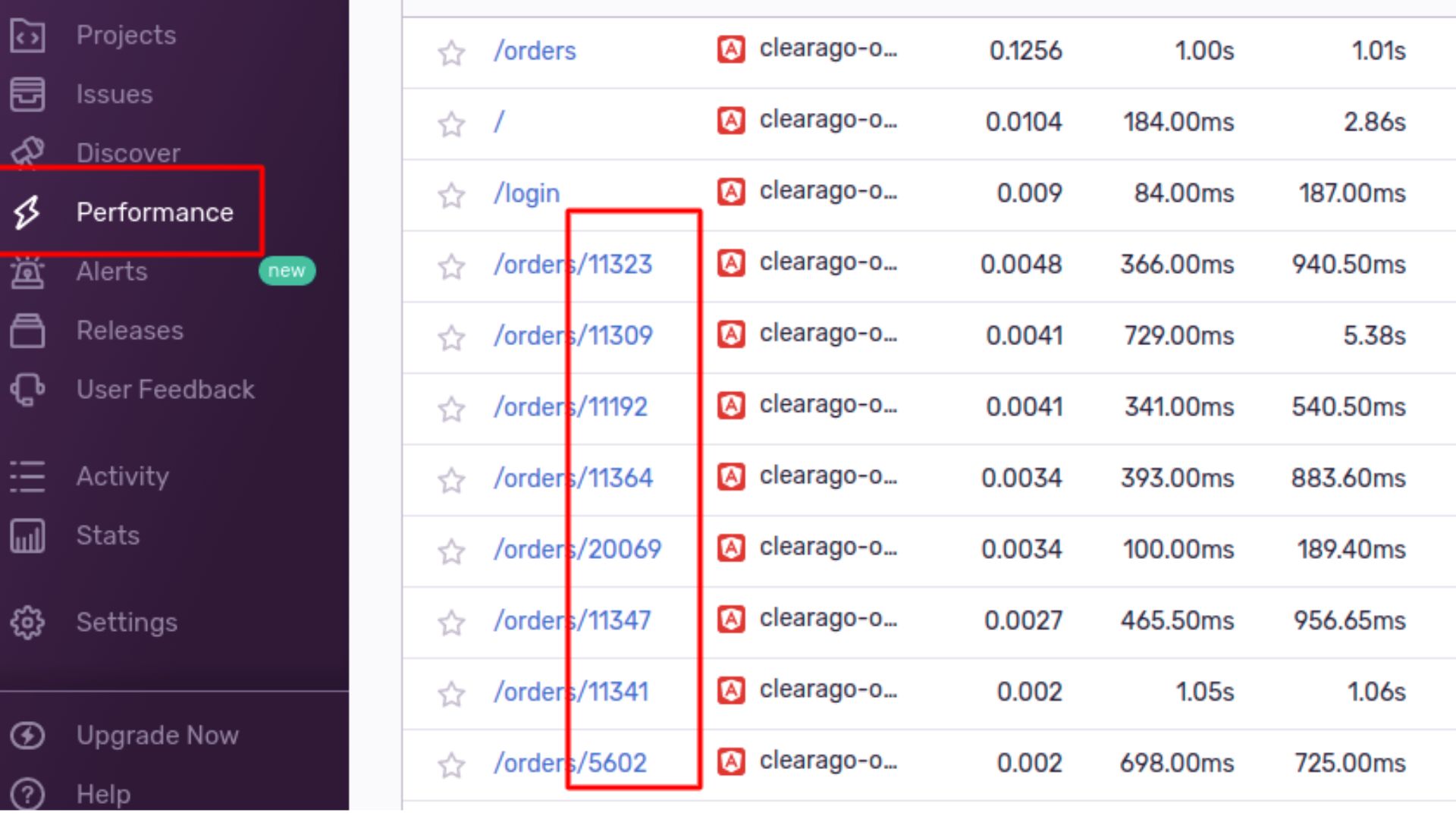Open the Help question mark icon
The width and height of the screenshot is (1456, 819).
(28, 794)
